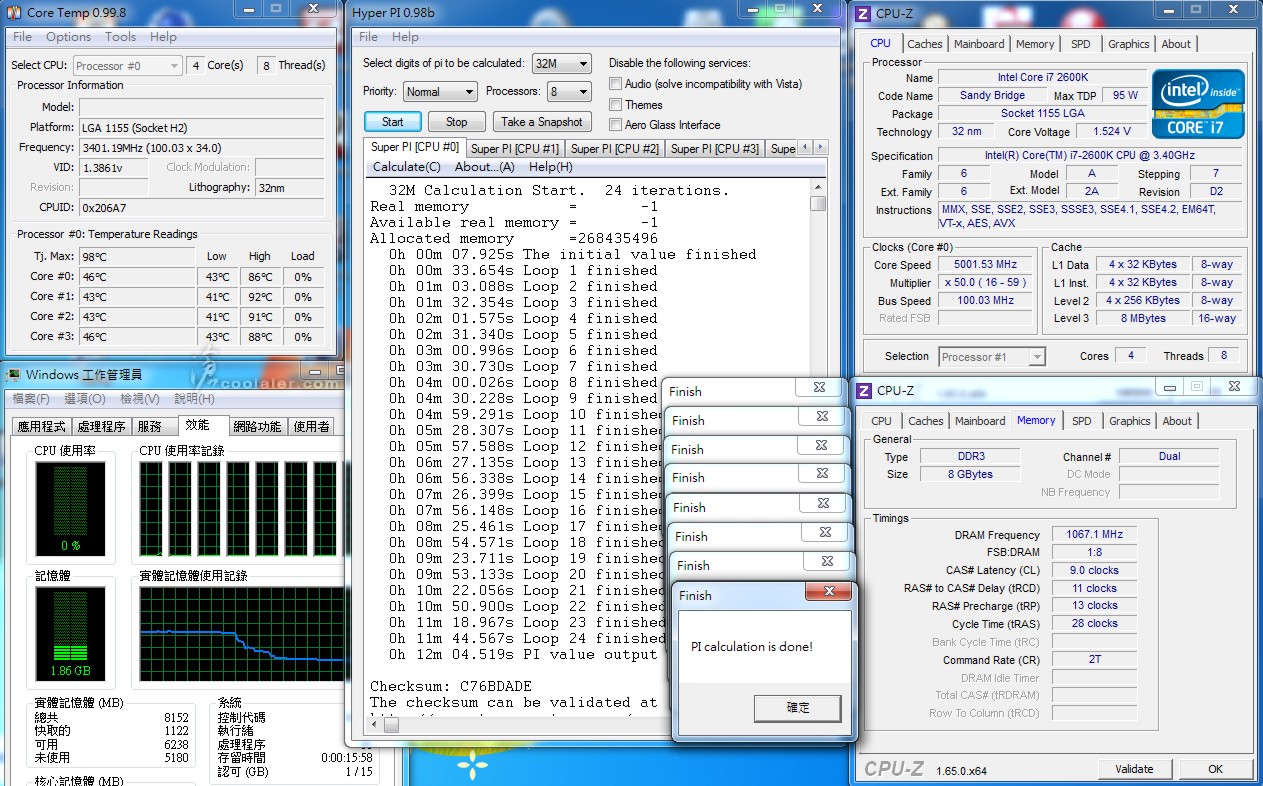
Task: Click Take a Snapshot button
Action: pos(542,122)
